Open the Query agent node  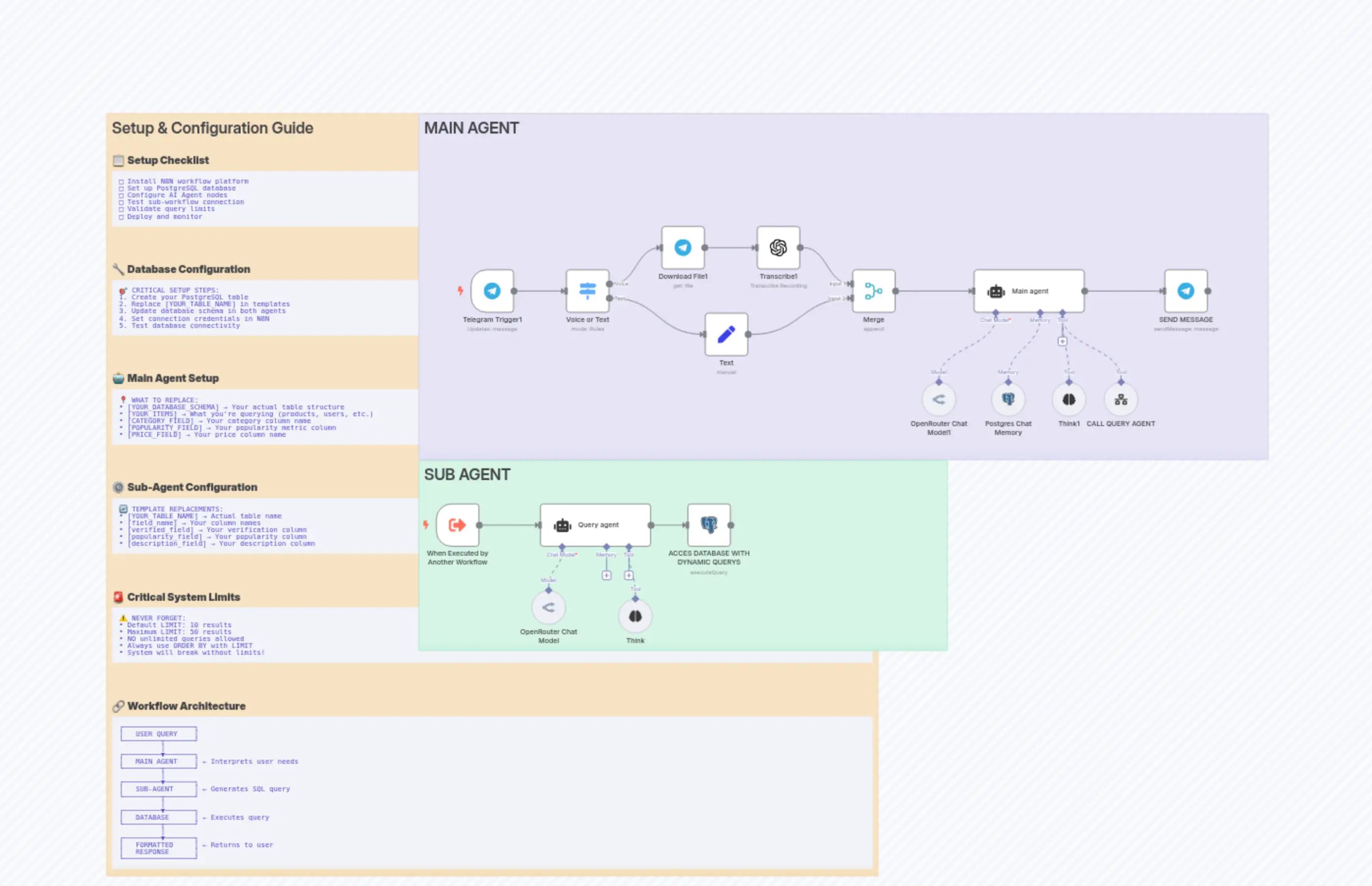coord(595,525)
